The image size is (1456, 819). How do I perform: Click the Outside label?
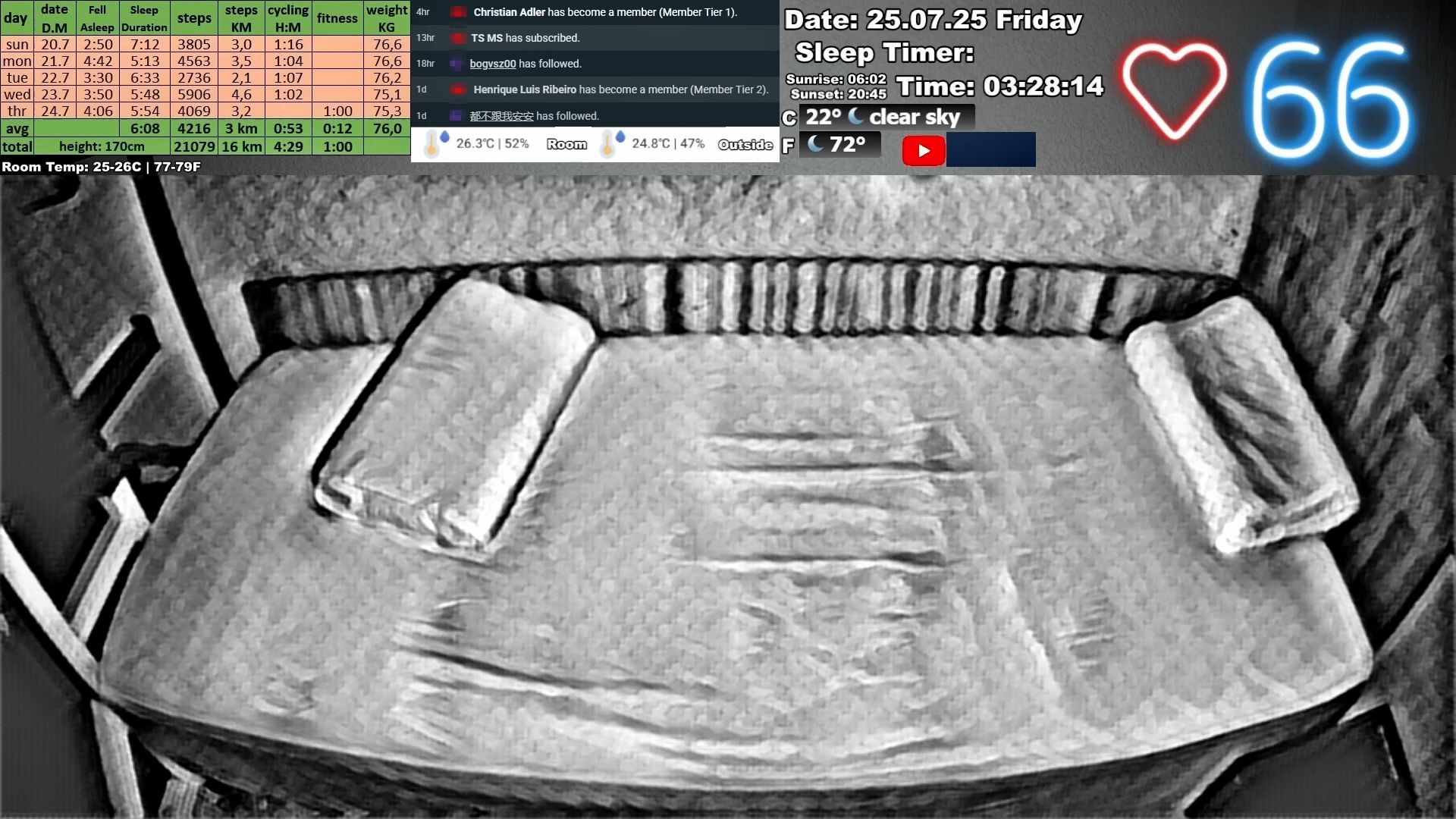point(745,145)
